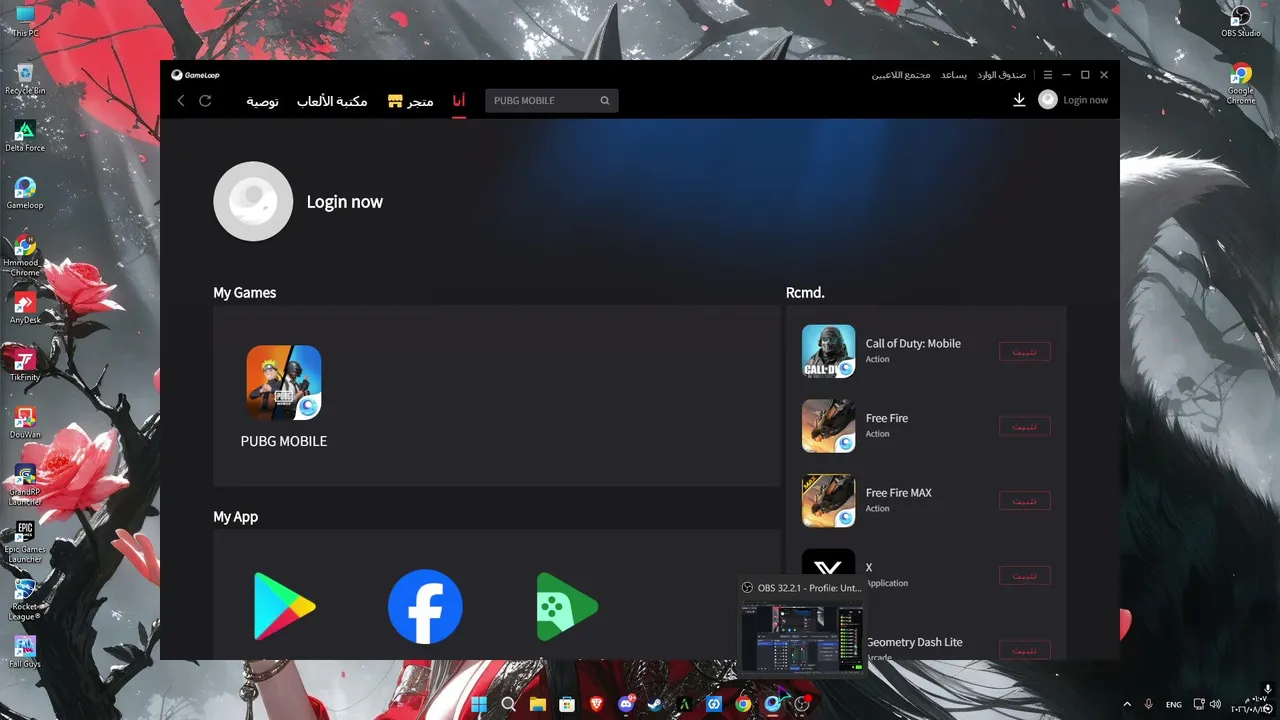
Task: Open OBS Studio desktop shortcut
Action: tap(1241, 20)
